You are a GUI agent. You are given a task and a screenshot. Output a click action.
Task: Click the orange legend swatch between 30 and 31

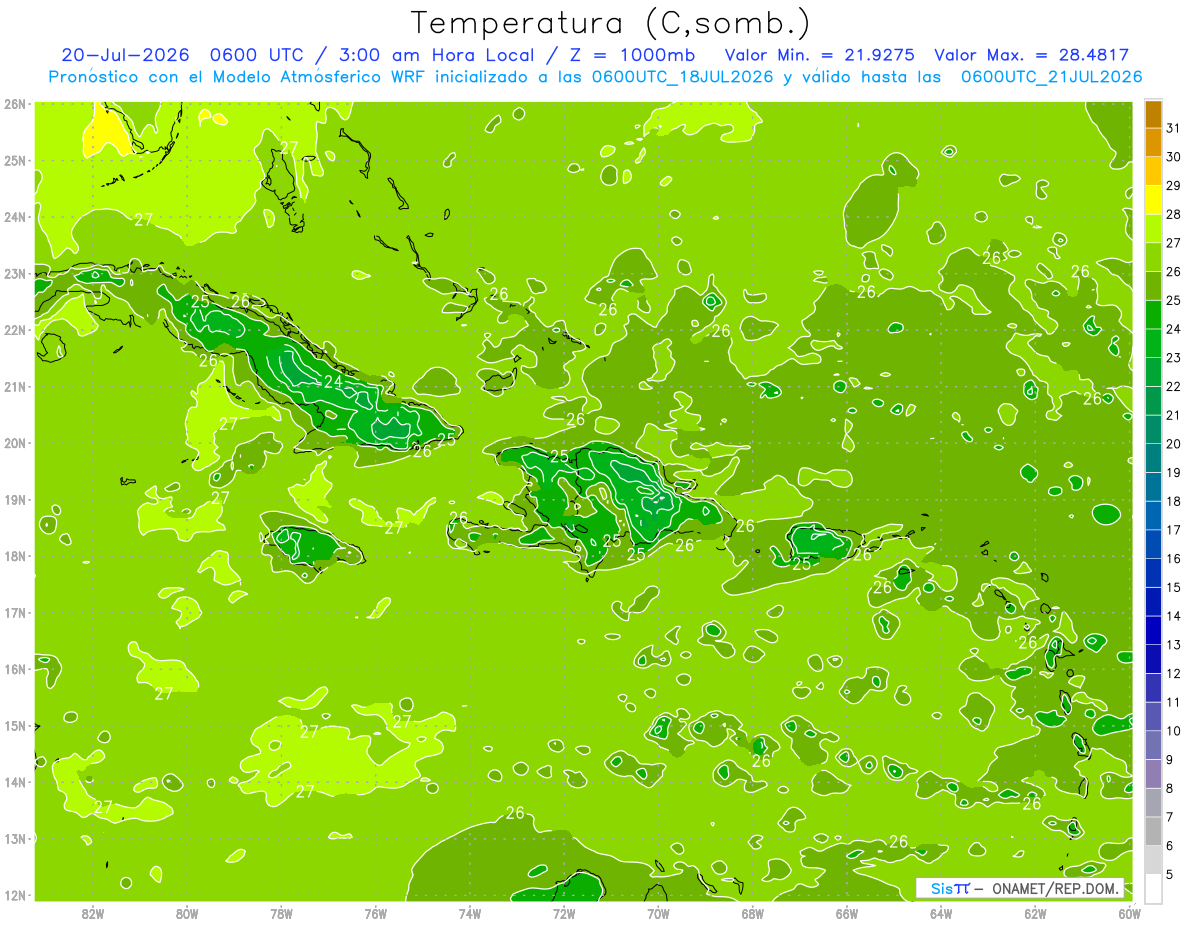coord(1153,142)
